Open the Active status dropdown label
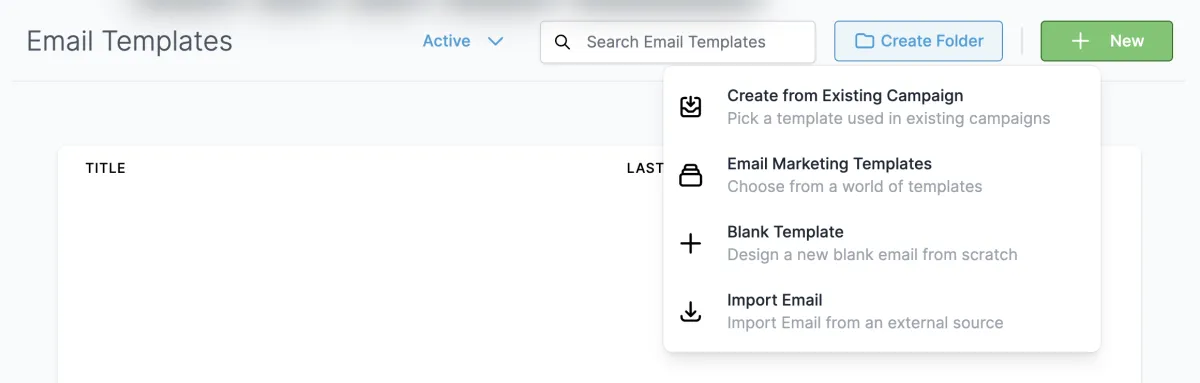The height and width of the screenshot is (383, 1200). 446,41
